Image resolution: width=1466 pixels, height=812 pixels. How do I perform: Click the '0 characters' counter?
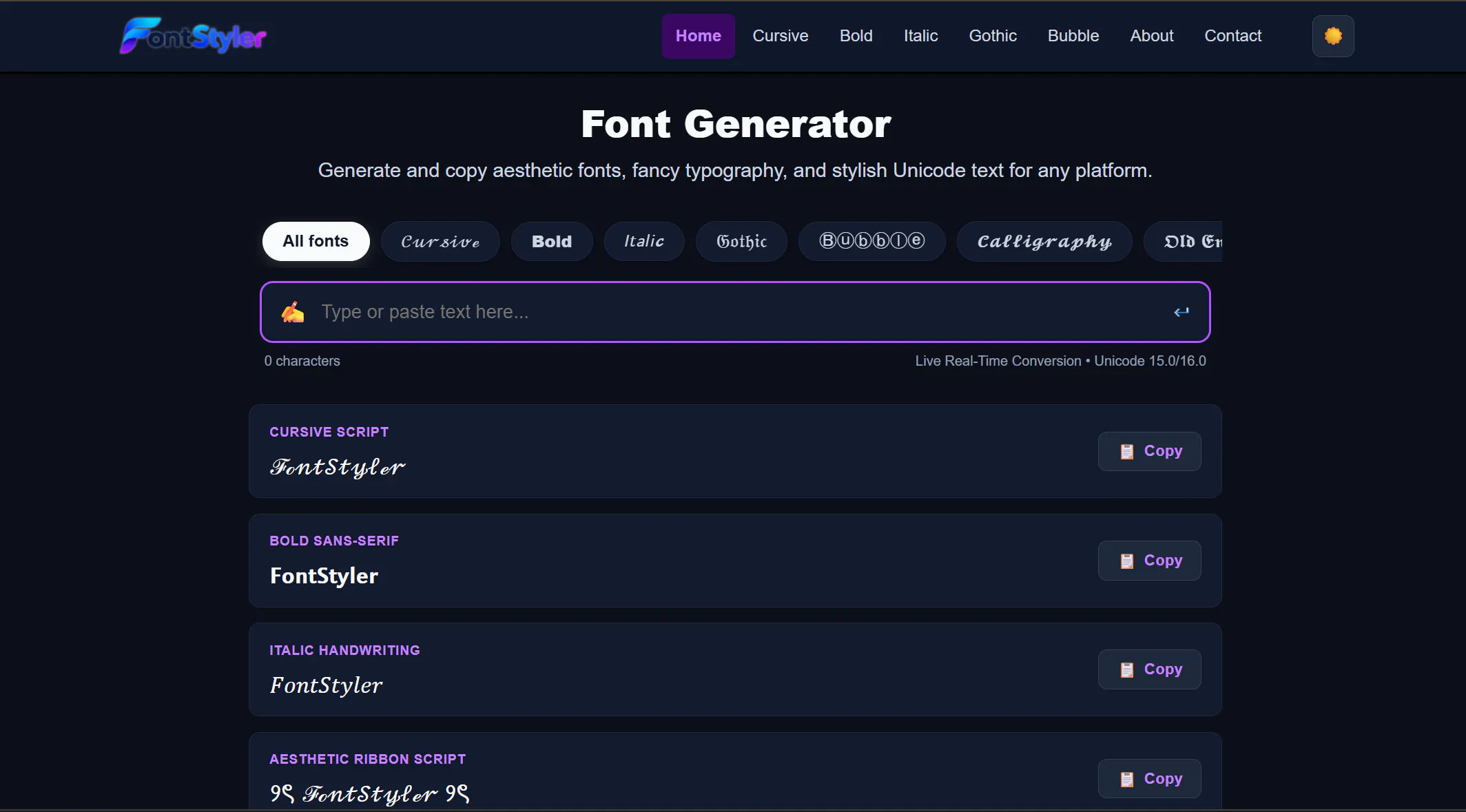point(302,361)
